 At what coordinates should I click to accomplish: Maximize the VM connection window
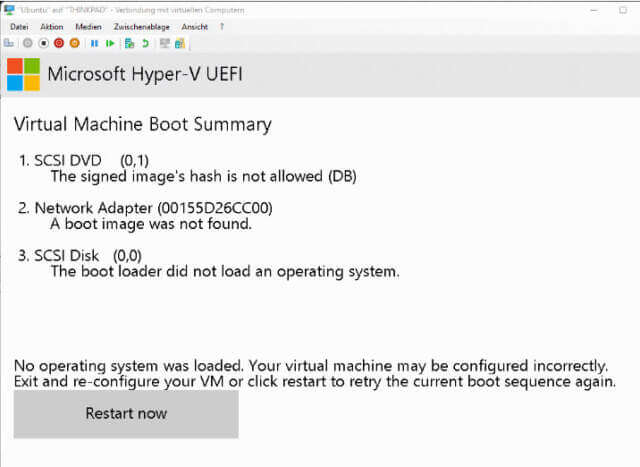[623, 10]
